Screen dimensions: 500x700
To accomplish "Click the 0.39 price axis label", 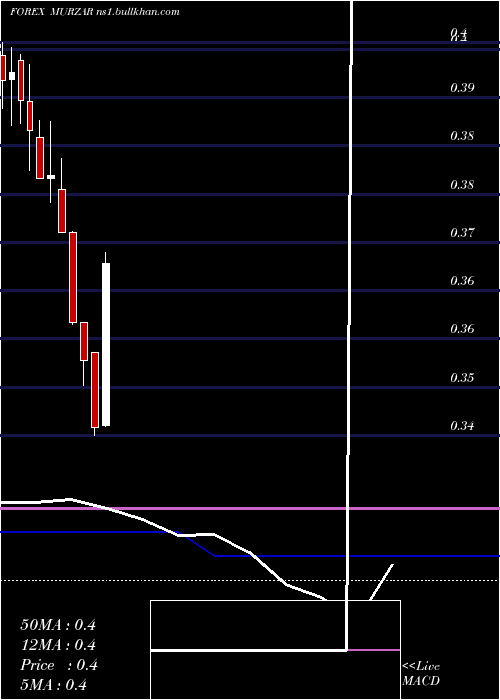I will 462,88.
